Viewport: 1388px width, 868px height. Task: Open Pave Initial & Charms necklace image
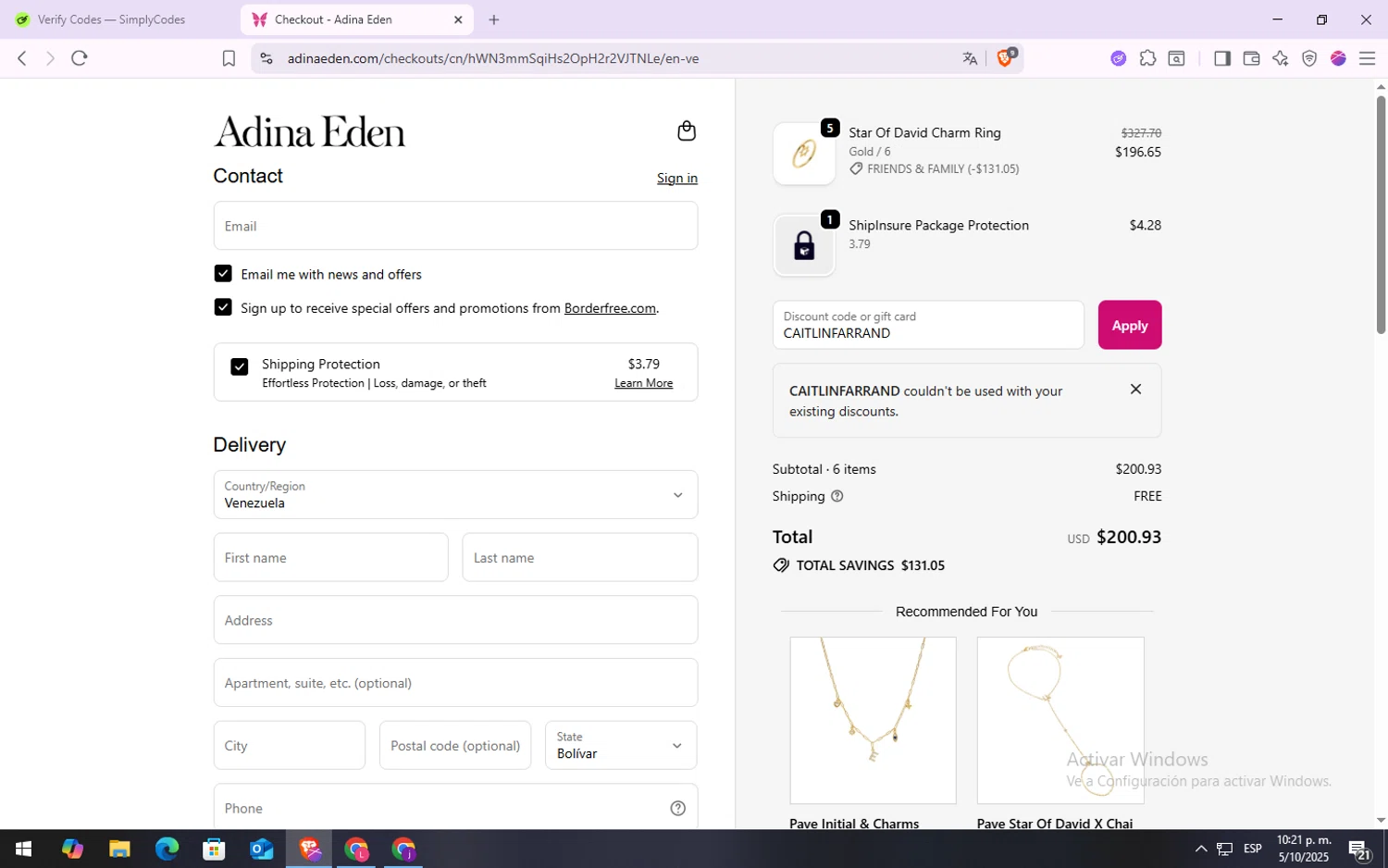[873, 720]
